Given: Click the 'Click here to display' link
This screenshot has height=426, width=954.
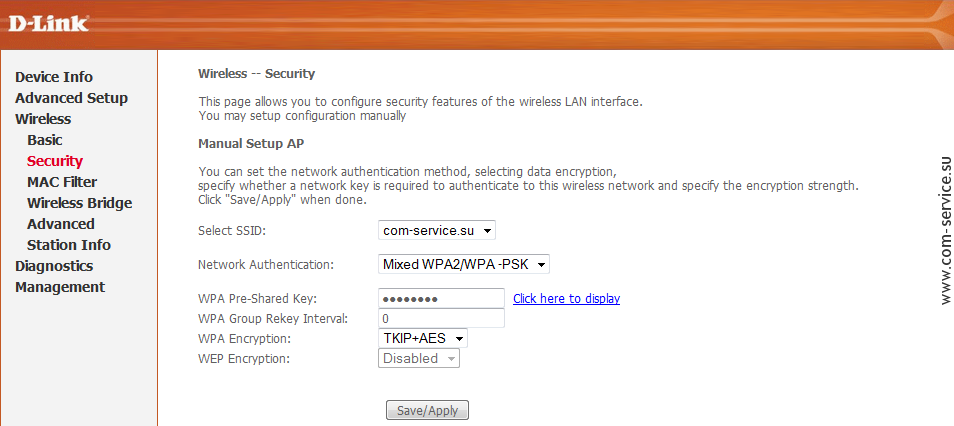Looking at the screenshot, I should point(566,299).
